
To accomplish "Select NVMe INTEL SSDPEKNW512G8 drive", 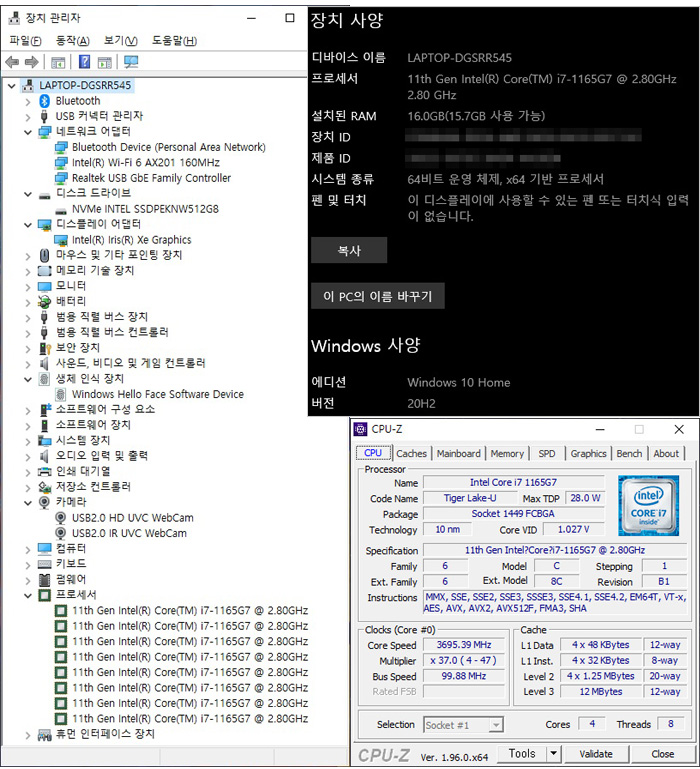I will pyautogui.click(x=145, y=209).
